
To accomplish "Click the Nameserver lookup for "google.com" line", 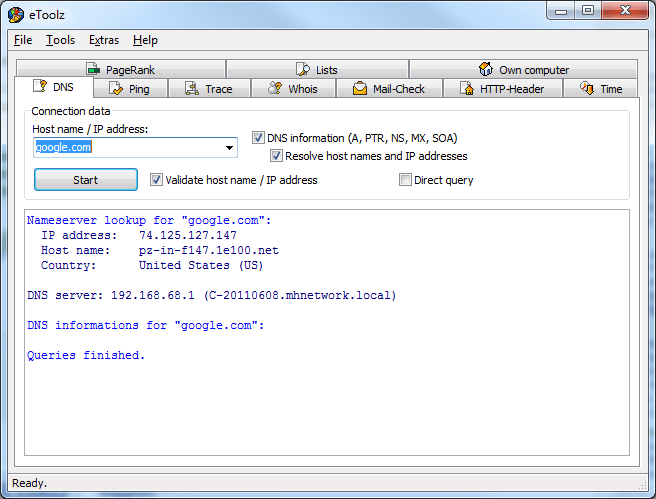I will click(x=149, y=220).
